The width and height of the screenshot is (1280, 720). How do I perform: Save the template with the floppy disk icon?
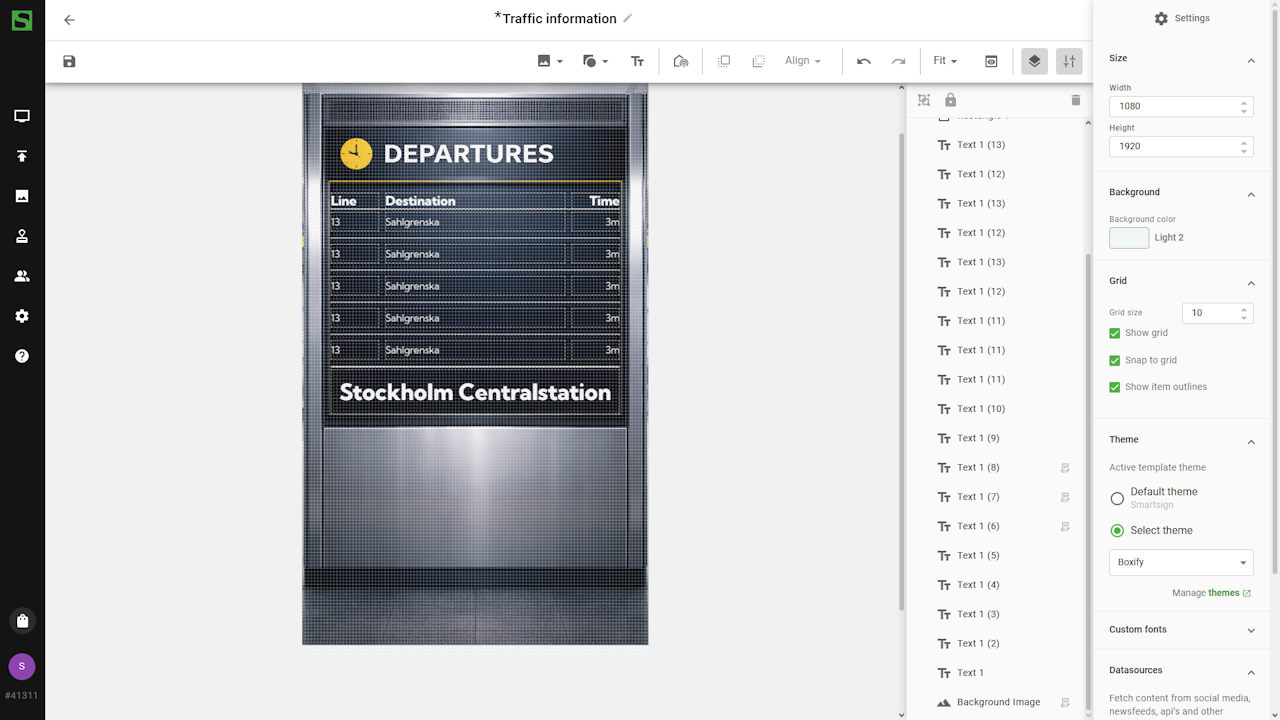tap(69, 61)
